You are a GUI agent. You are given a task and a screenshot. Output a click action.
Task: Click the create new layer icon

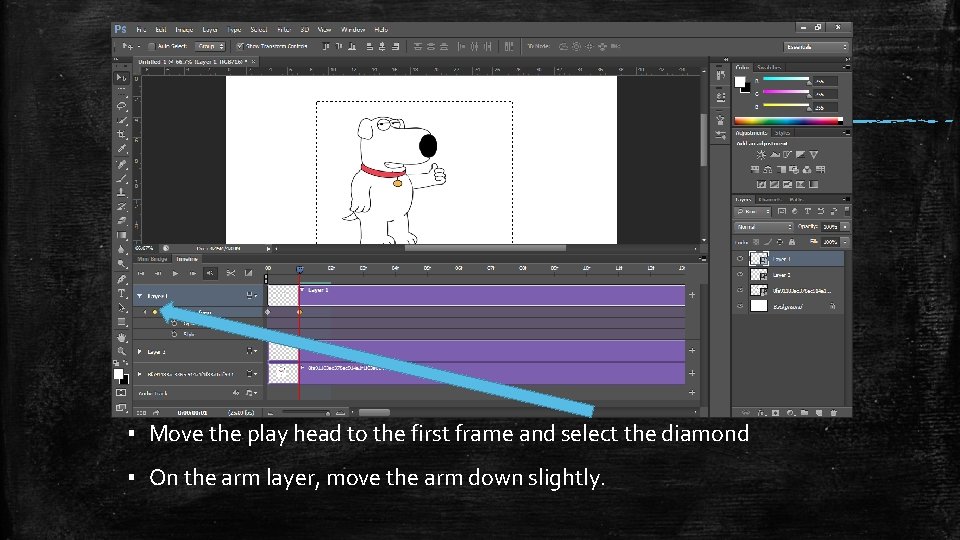pos(819,413)
